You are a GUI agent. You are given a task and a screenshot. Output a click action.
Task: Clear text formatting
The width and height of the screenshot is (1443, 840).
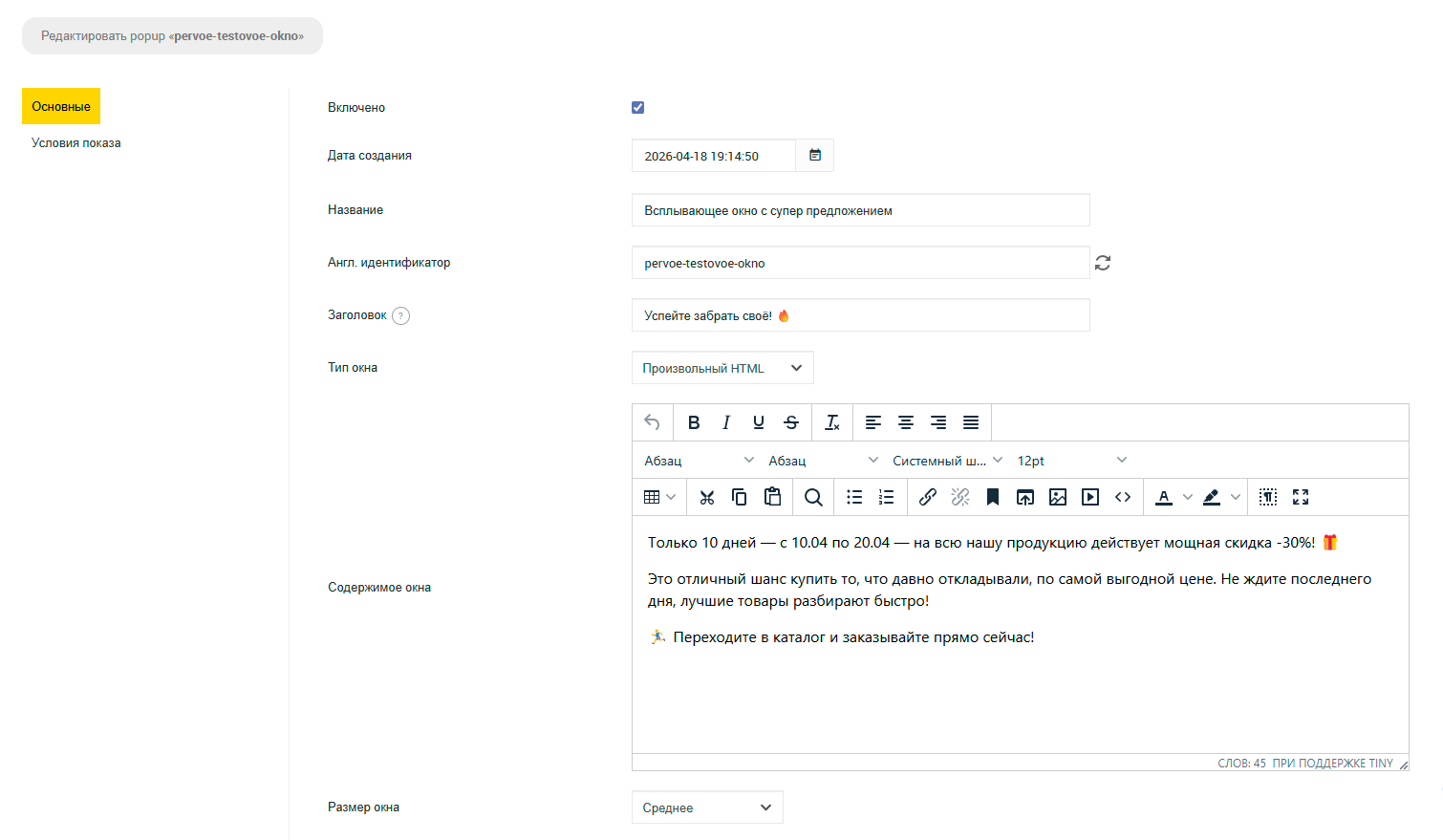click(x=832, y=422)
